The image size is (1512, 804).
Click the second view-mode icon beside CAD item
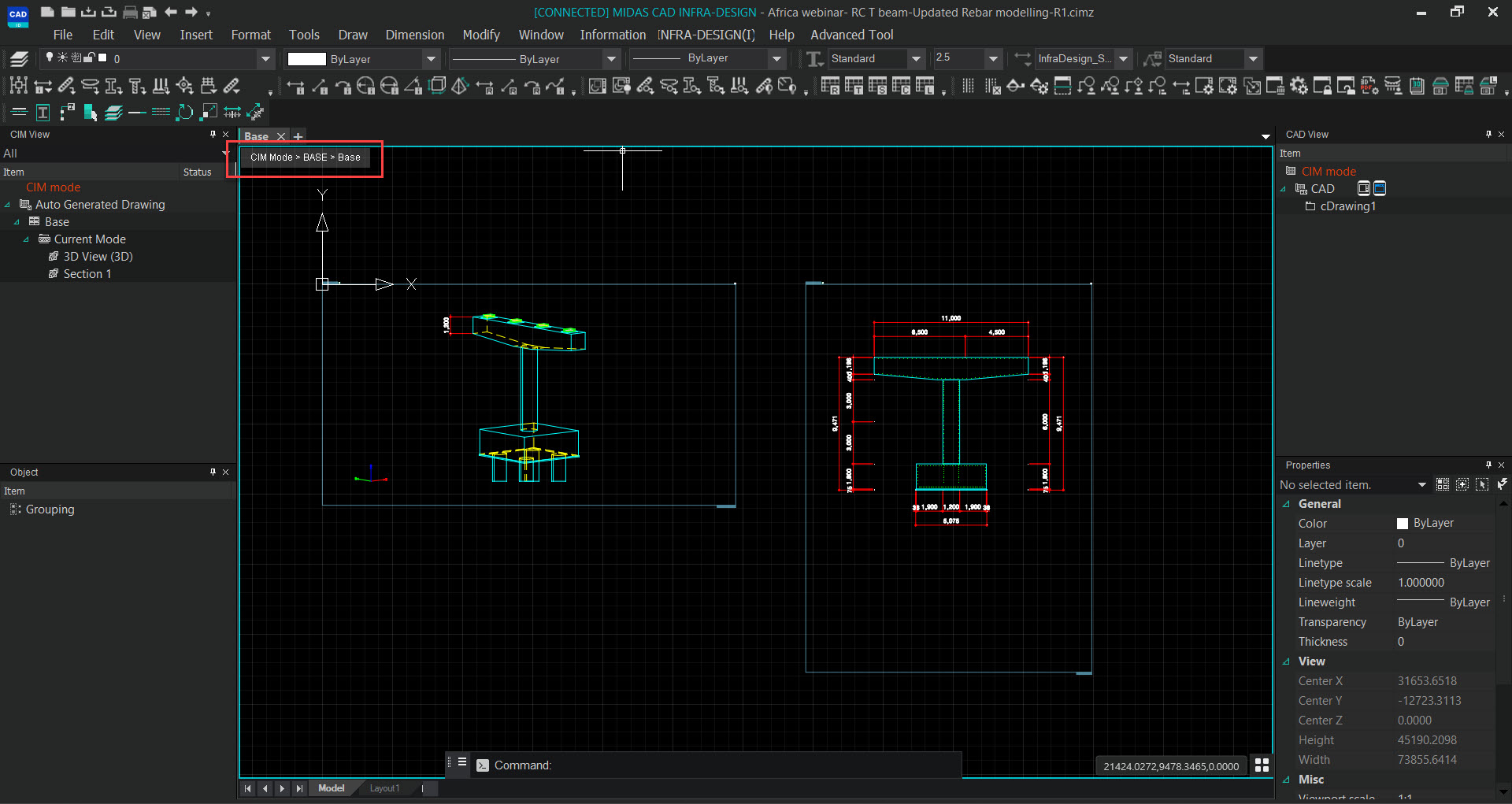(x=1380, y=188)
